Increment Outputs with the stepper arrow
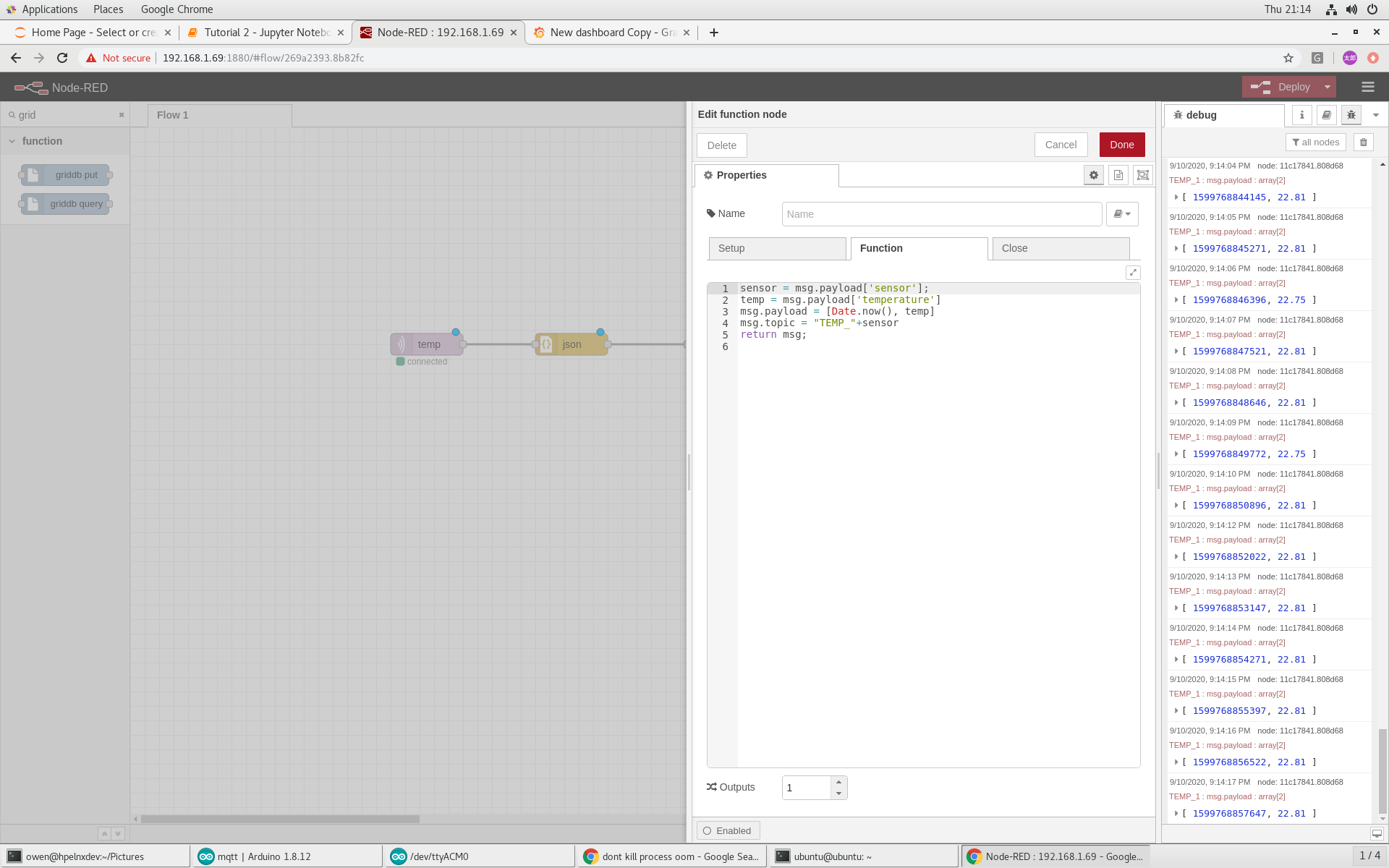Viewport: 1389px width, 868px height. (x=838, y=783)
